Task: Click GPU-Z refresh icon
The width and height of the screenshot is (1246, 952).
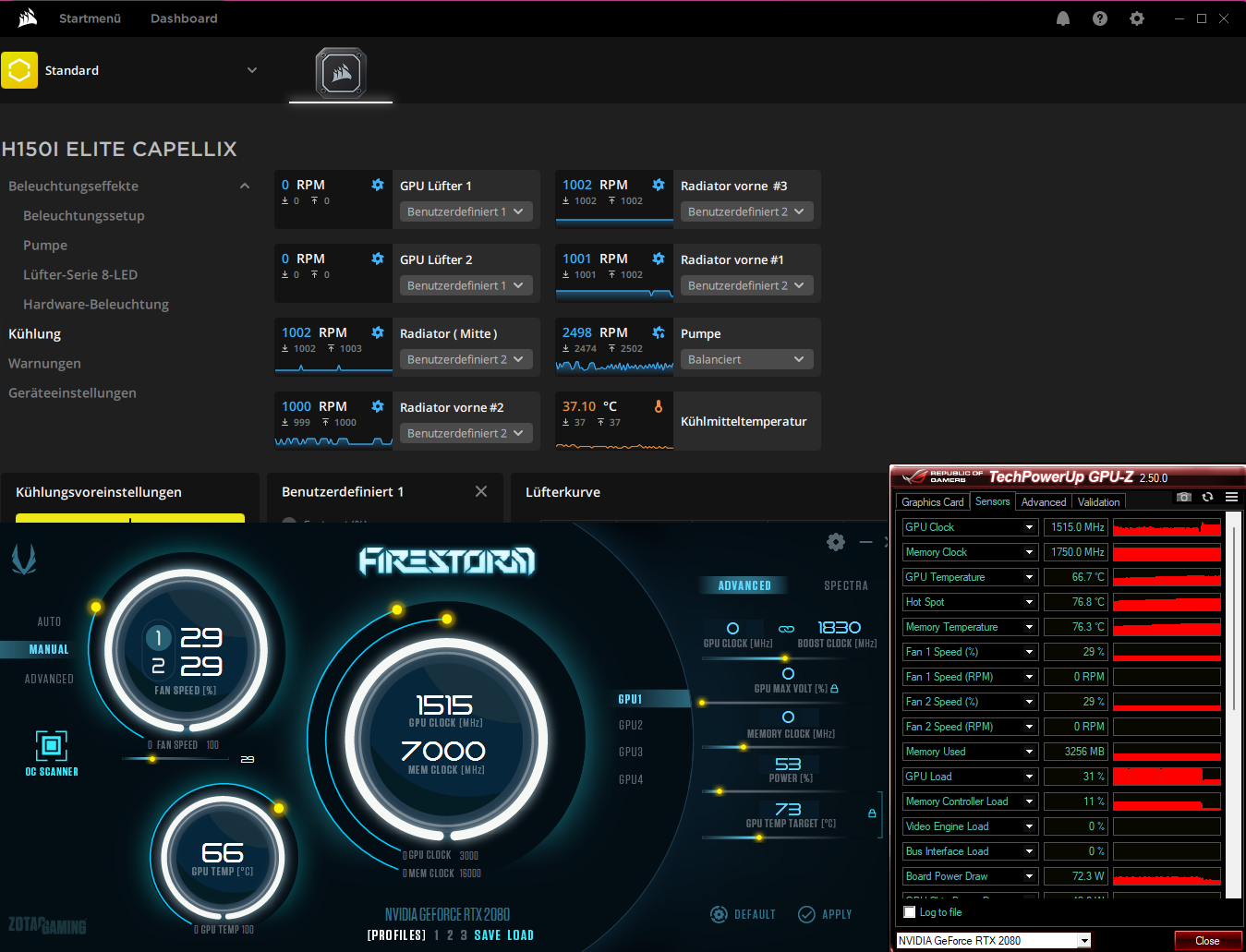Action: (1207, 497)
